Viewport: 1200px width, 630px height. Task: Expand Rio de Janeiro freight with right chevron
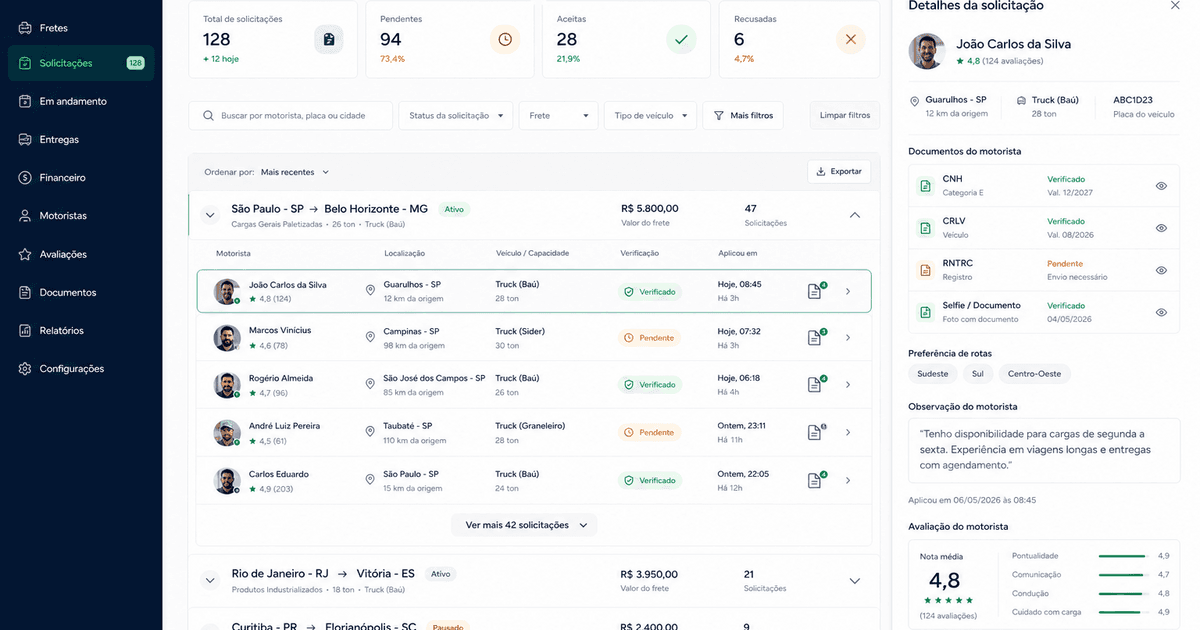click(854, 580)
